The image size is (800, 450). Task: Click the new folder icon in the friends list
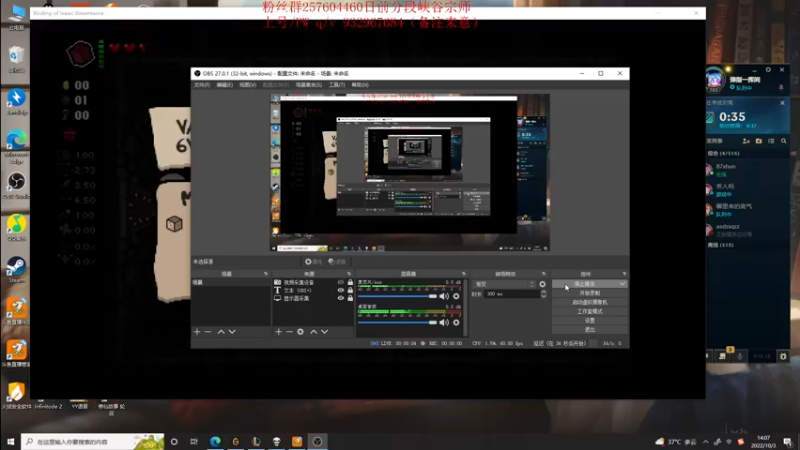(759, 141)
